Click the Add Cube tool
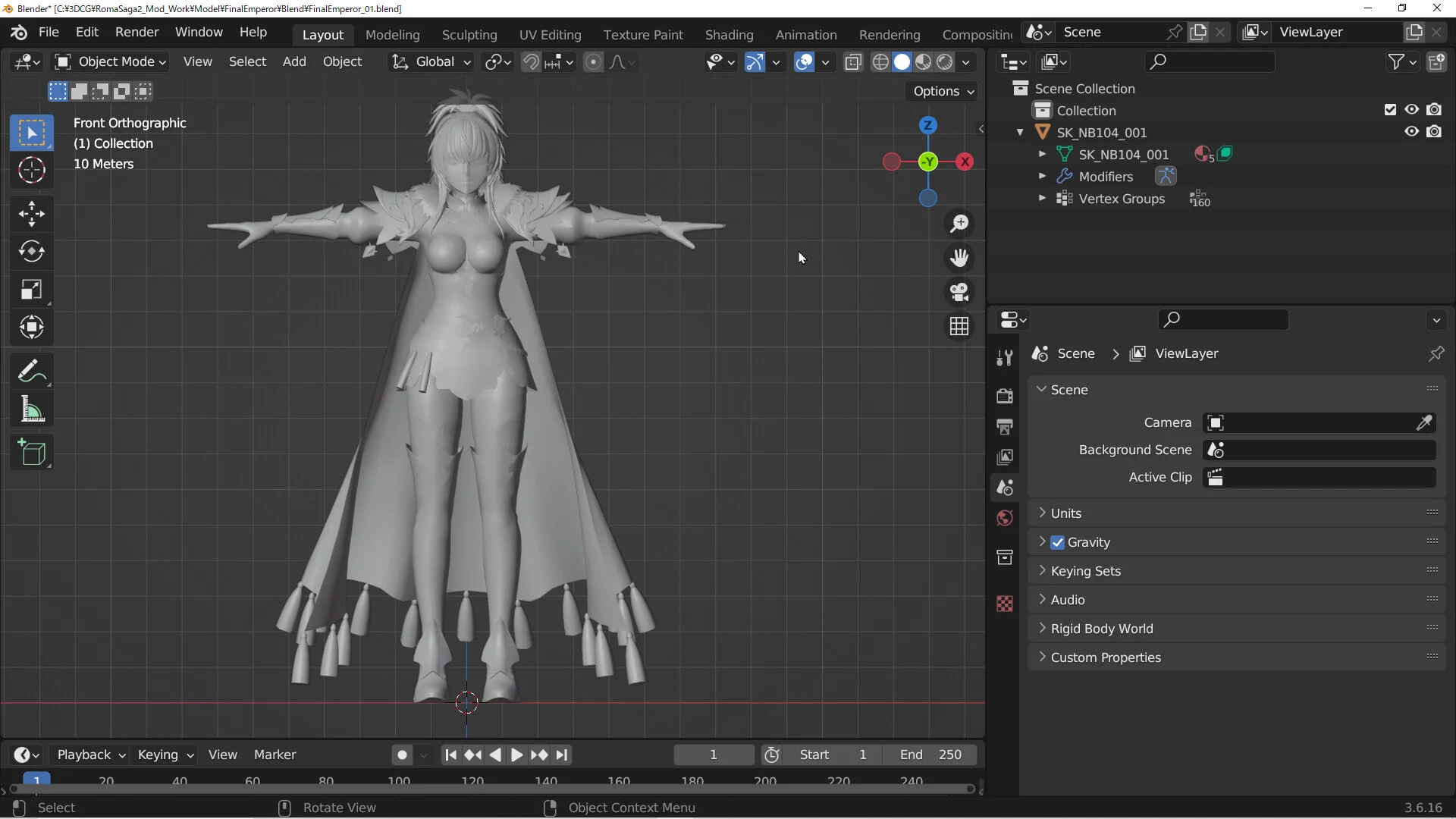1456x819 pixels. coord(31,453)
